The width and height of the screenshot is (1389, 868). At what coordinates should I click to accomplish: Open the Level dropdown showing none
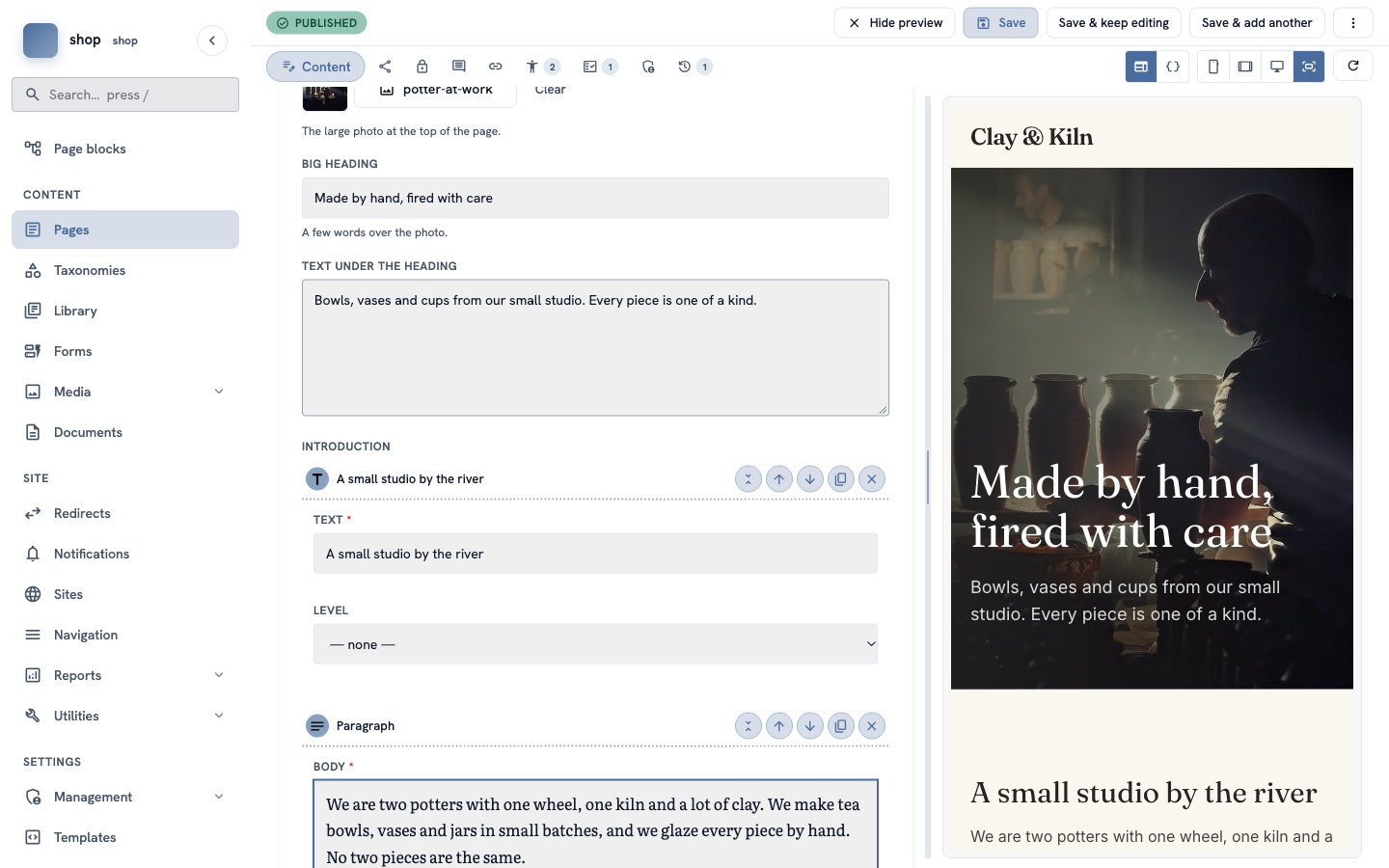(595, 644)
